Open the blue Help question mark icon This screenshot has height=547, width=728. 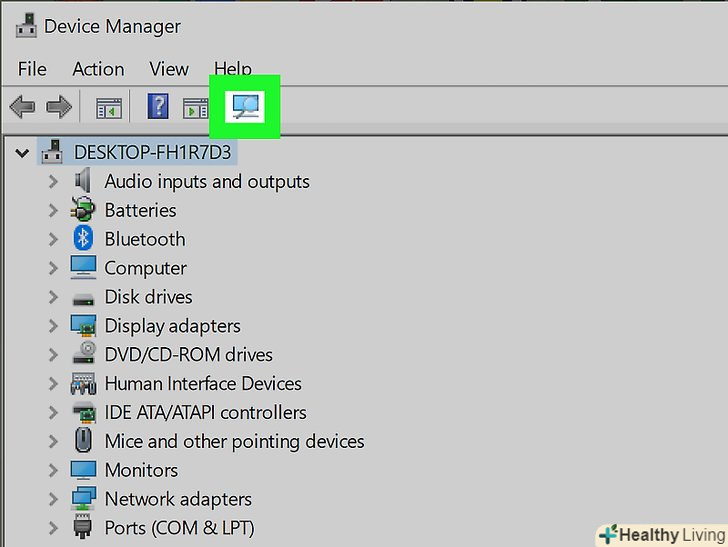(x=158, y=107)
